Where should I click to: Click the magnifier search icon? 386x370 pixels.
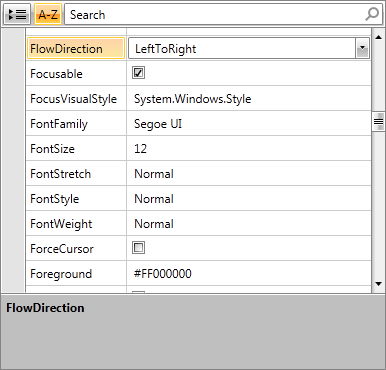[372, 14]
